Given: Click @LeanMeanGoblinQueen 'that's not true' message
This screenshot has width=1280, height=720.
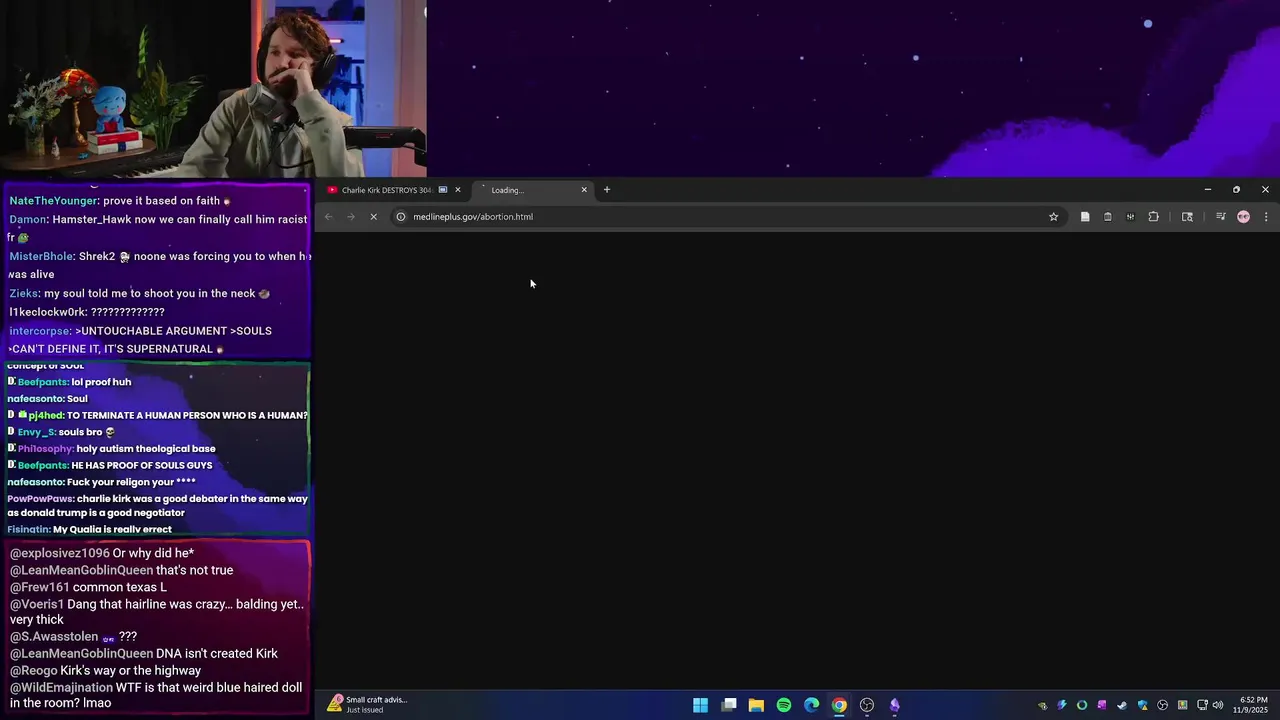Looking at the screenshot, I should coord(121,570).
